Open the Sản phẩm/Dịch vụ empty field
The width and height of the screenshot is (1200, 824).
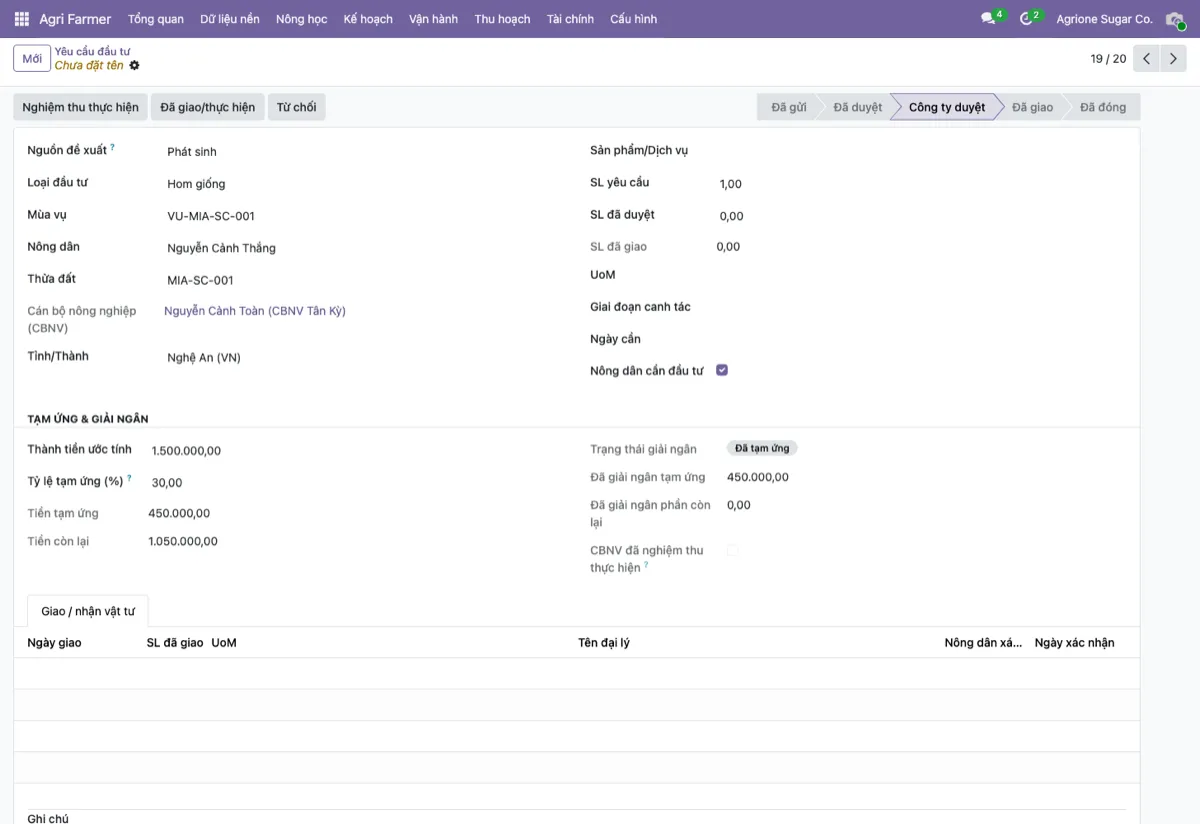920,151
